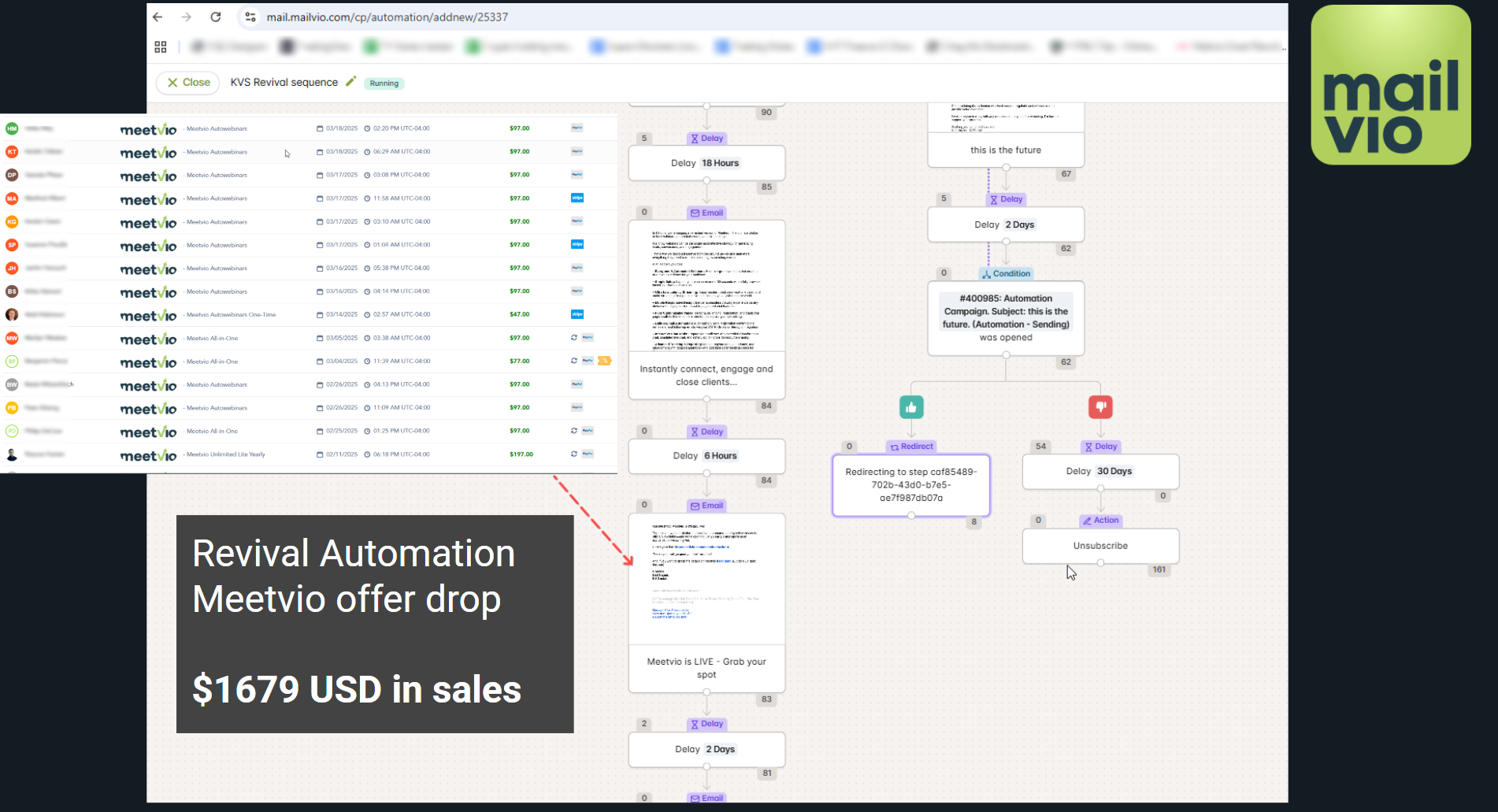1498x812 pixels.
Task: Select the 'Delay 2 Days' step below 'this is the future' email
Action: click(x=1006, y=224)
